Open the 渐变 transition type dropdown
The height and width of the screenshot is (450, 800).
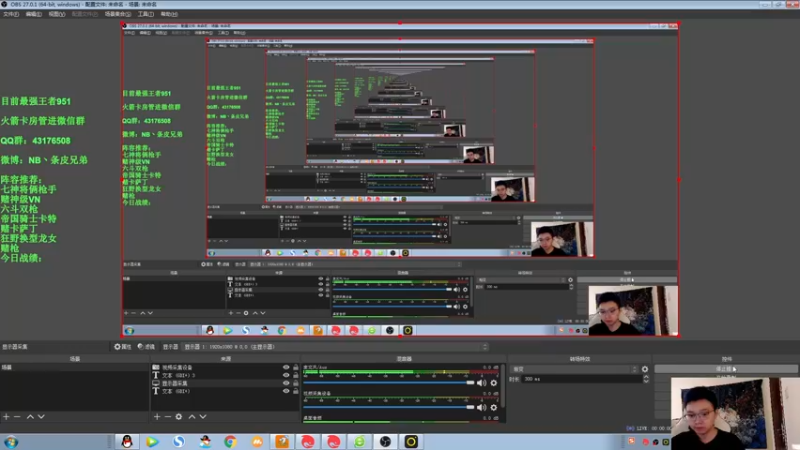coord(574,369)
